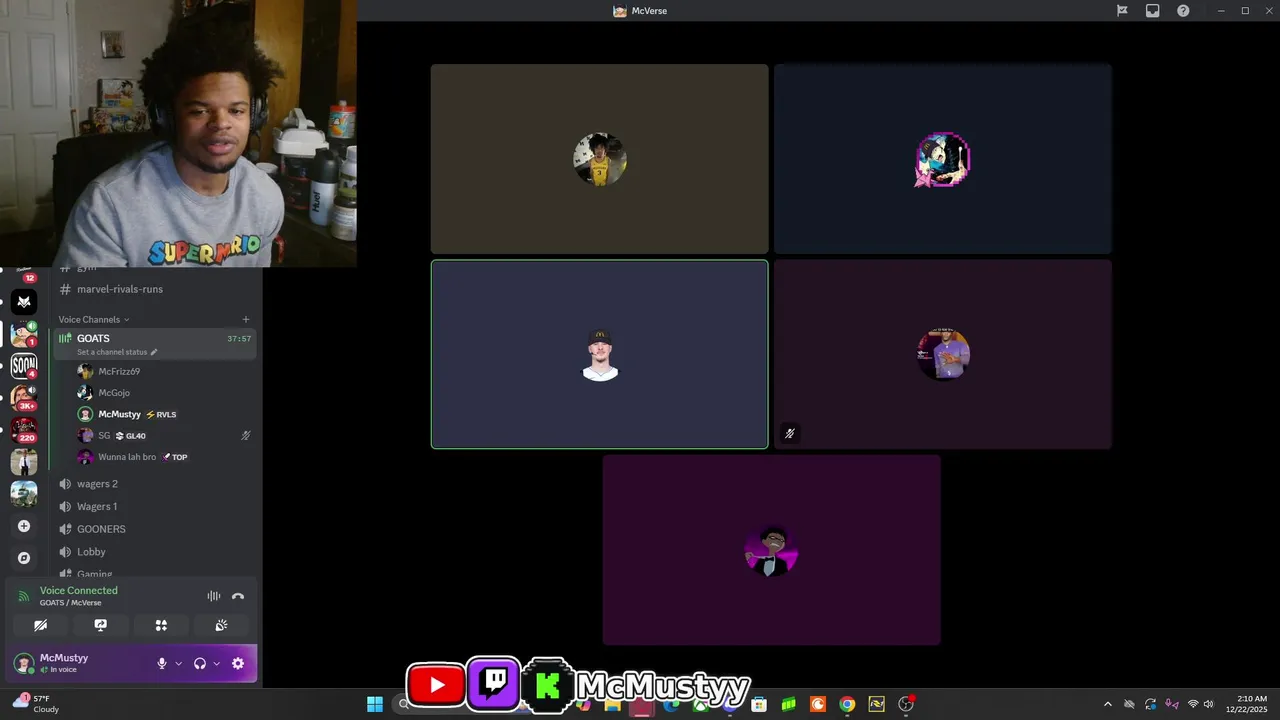Screen dimensions: 1280x720
Task: Focus the tile with magenta glasses avatar
Action: click(771, 550)
